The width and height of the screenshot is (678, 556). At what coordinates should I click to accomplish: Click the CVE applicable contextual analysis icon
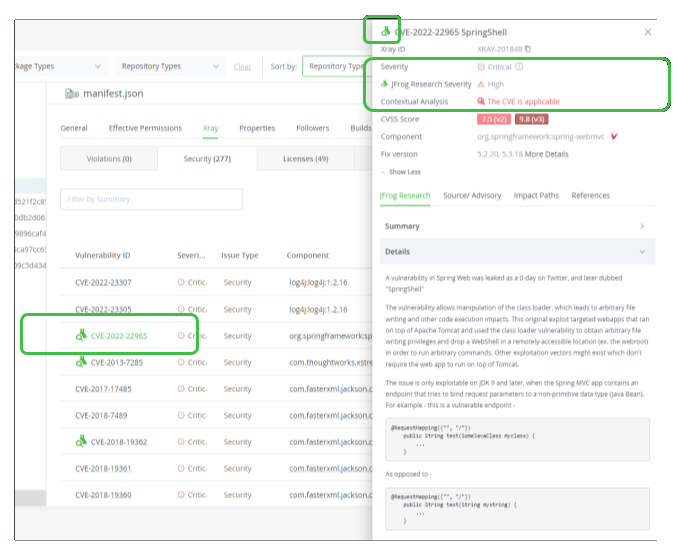(x=481, y=102)
